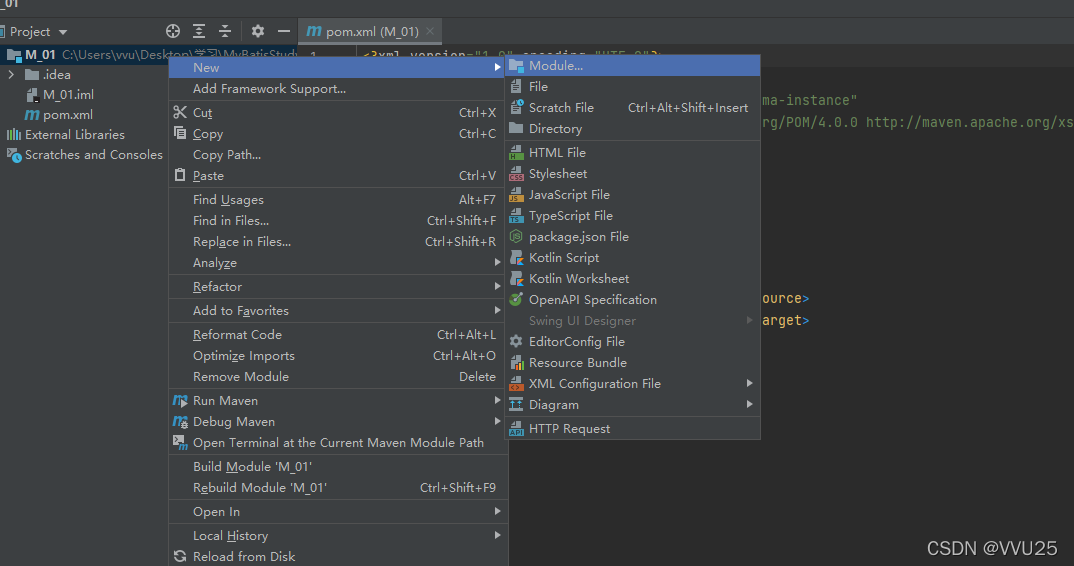The height and width of the screenshot is (566, 1074).
Task: Select pom.xml in the project tree
Action: click(68, 115)
